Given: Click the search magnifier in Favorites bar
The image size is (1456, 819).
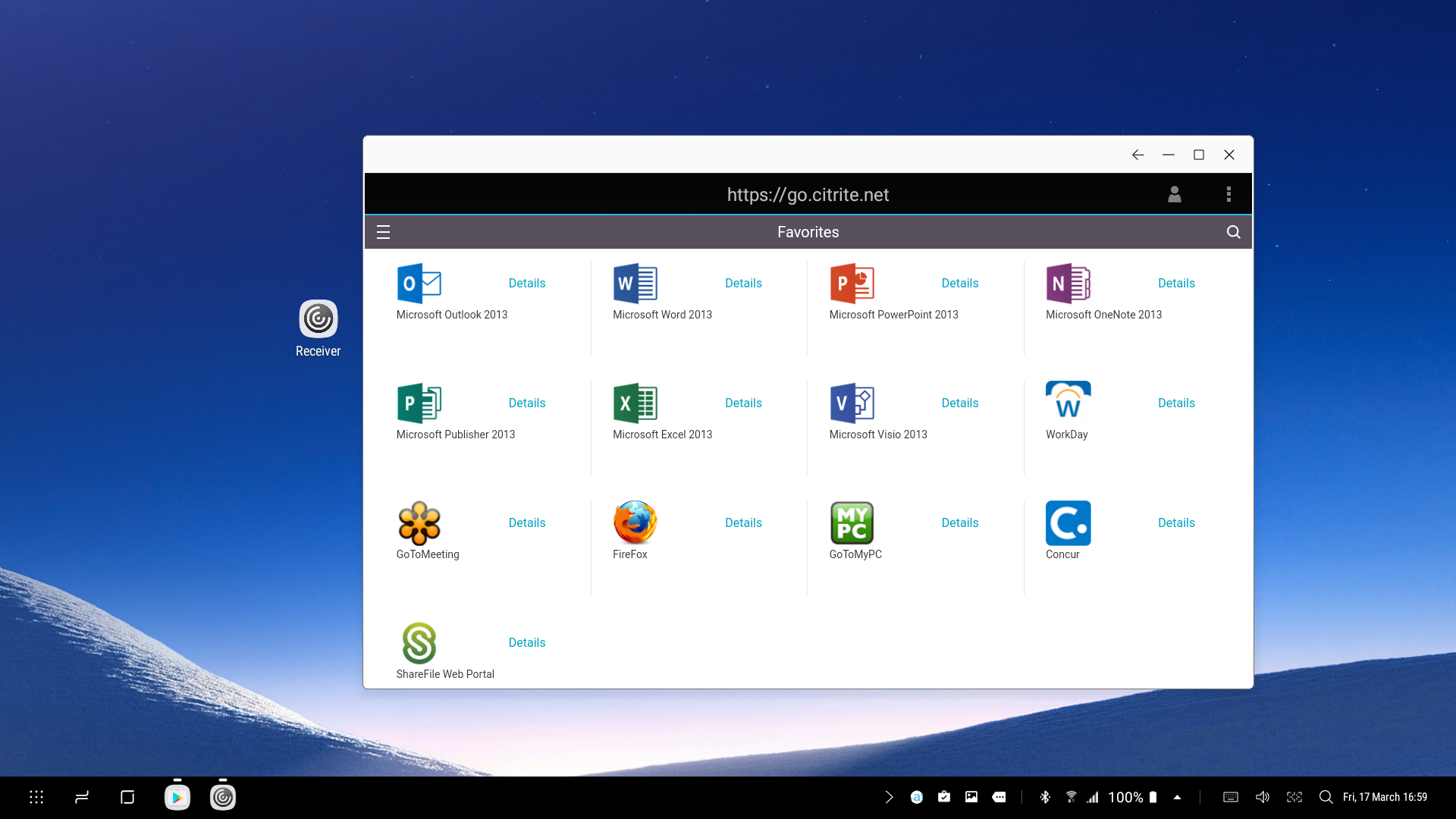Looking at the screenshot, I should pyautogui.click(x=1234, y=232).
